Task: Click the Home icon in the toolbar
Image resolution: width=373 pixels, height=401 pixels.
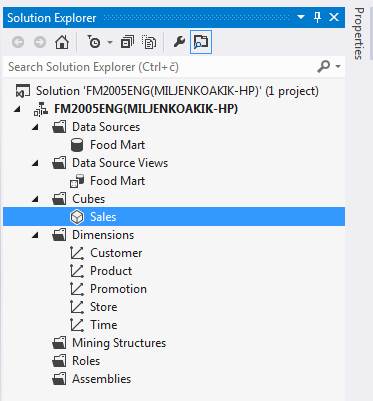Action: 62,42
